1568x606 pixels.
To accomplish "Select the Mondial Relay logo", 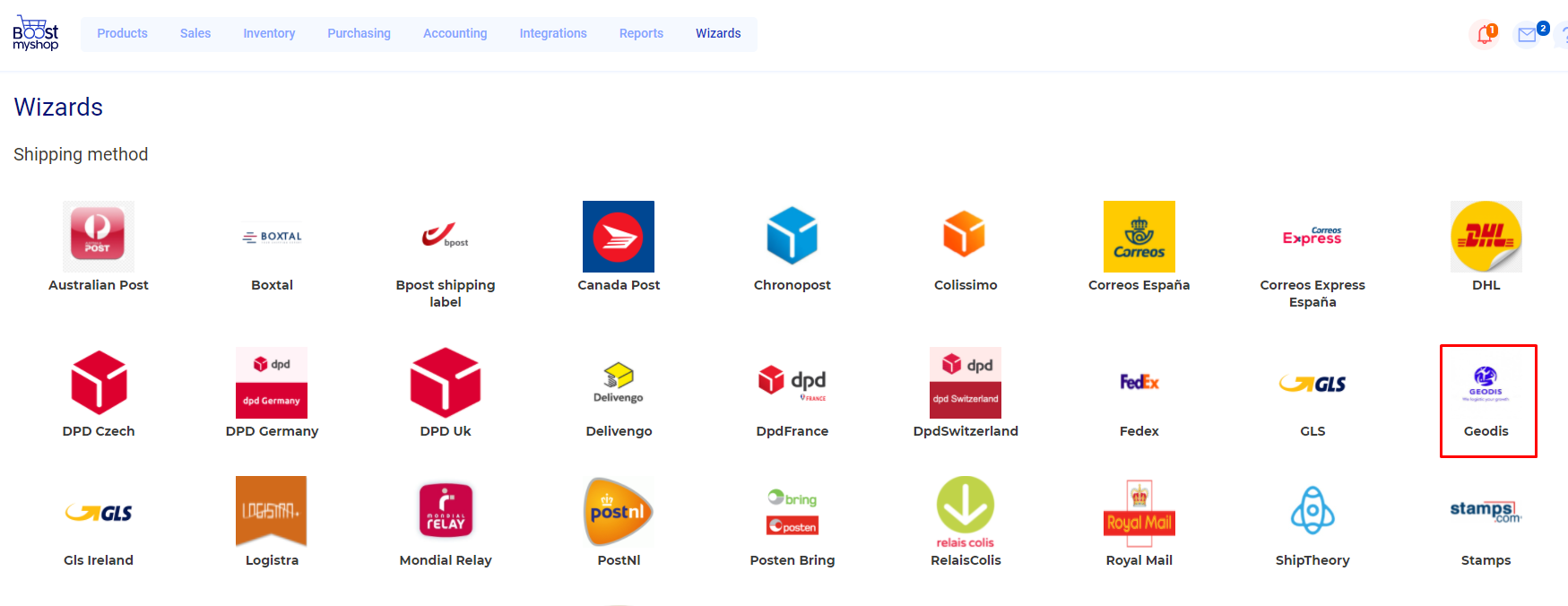I will (x=446, y=512).
